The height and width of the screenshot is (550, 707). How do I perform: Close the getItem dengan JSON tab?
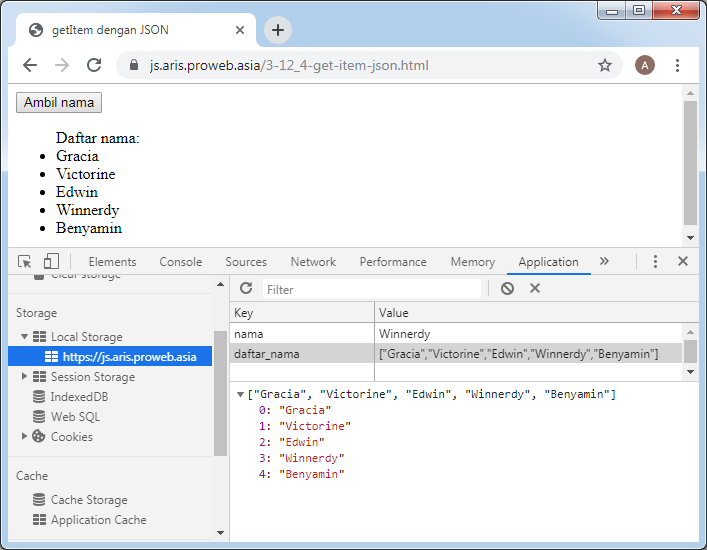(x=240, y=30)
